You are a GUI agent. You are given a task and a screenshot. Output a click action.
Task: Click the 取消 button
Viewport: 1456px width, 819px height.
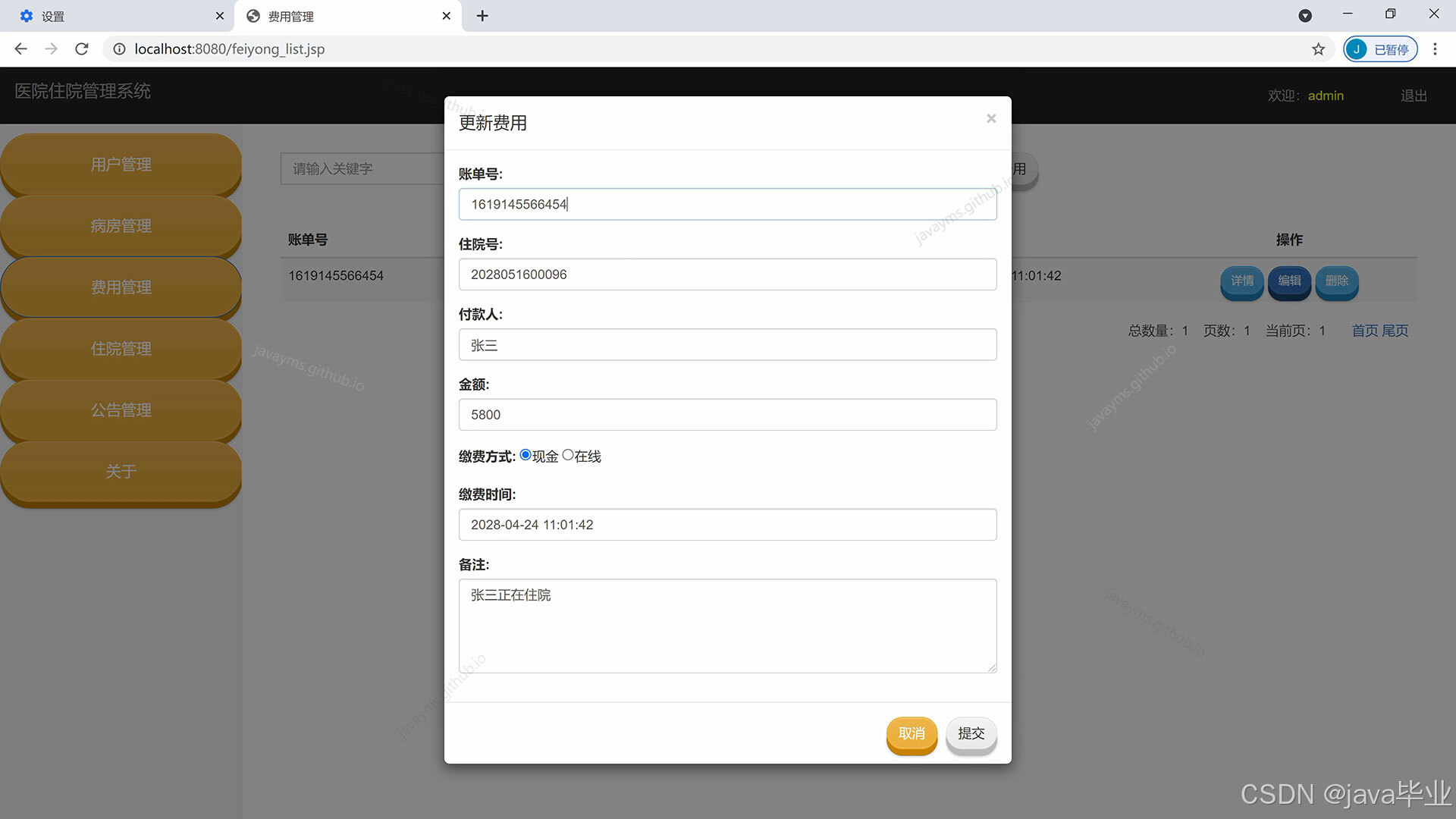pos(912,734)
